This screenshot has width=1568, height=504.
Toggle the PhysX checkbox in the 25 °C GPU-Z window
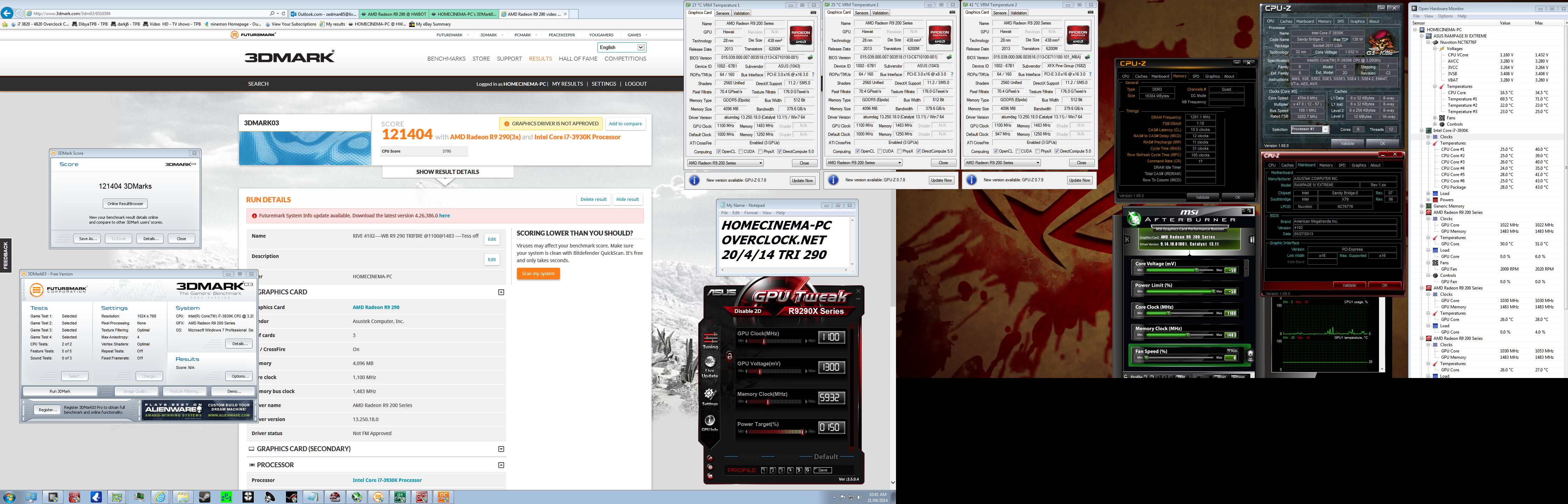899,152
